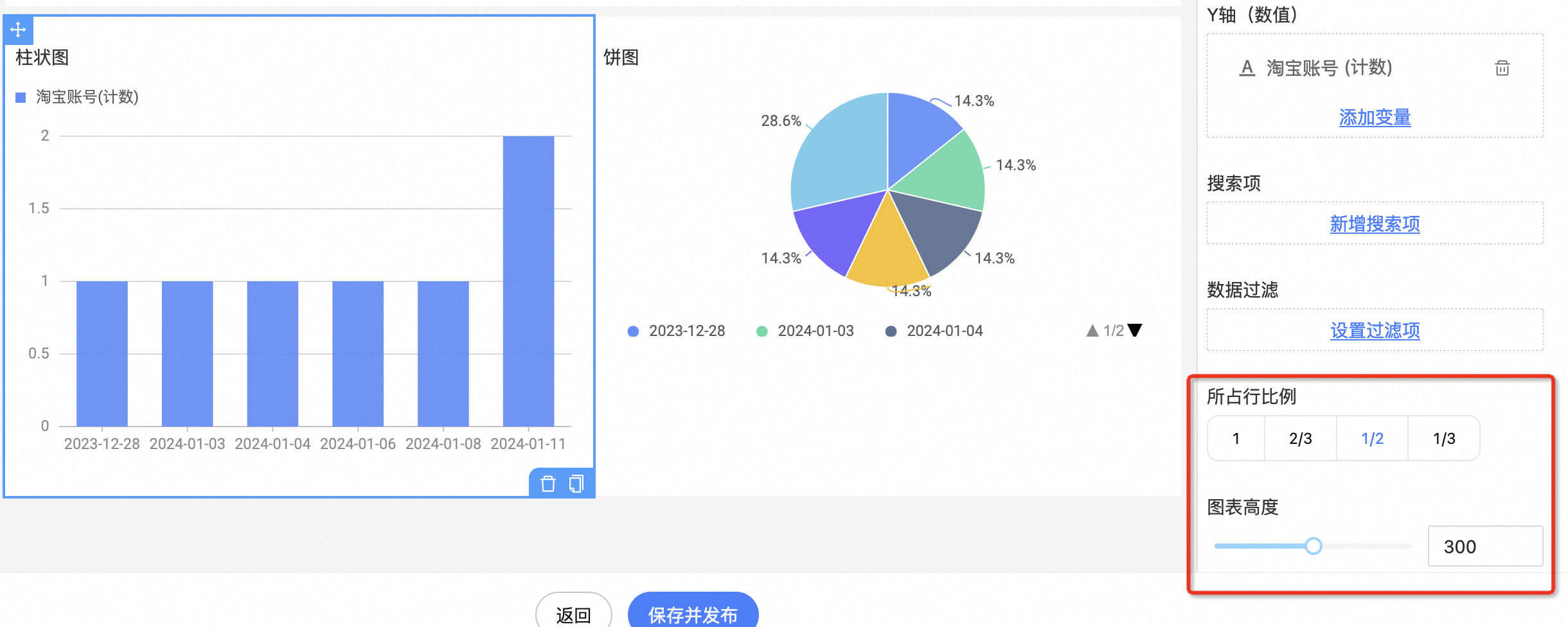1568x627 pixels.
Task: Duplicate the bar chart with the copy icon
Action: [x=576, y=484]
